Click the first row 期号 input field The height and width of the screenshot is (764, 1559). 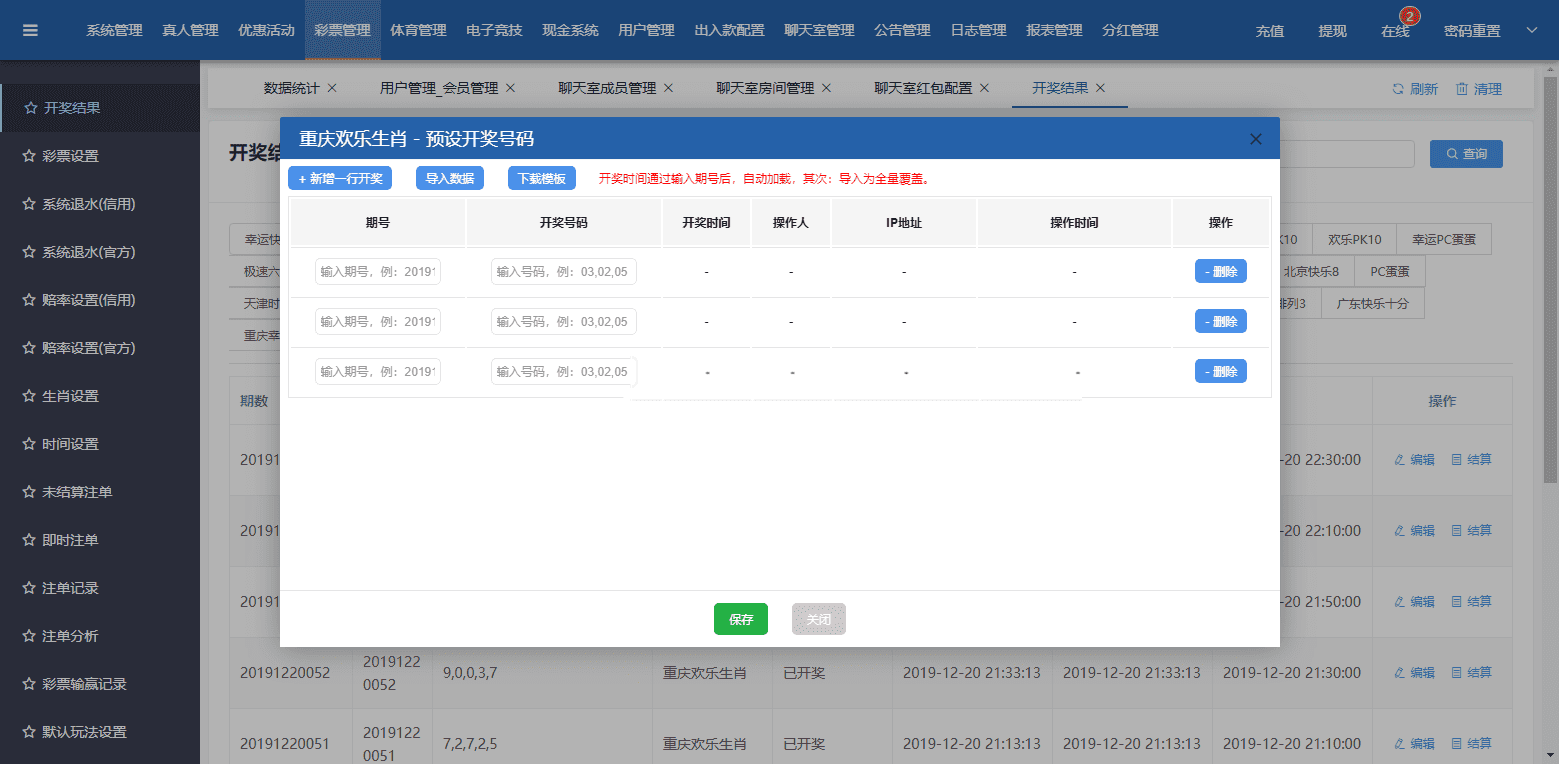378,272
